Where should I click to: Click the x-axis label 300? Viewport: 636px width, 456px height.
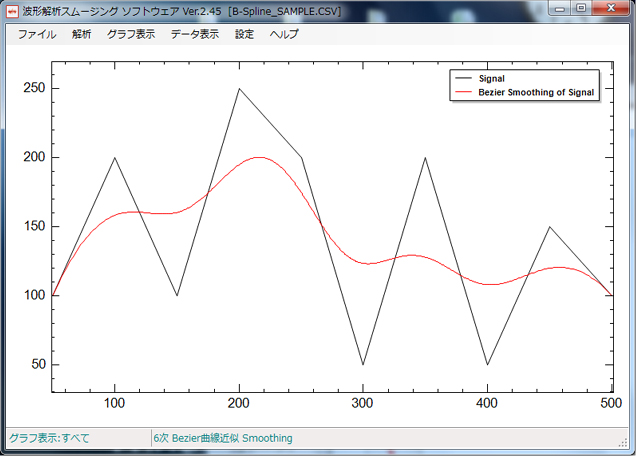[x=362, y=403]
